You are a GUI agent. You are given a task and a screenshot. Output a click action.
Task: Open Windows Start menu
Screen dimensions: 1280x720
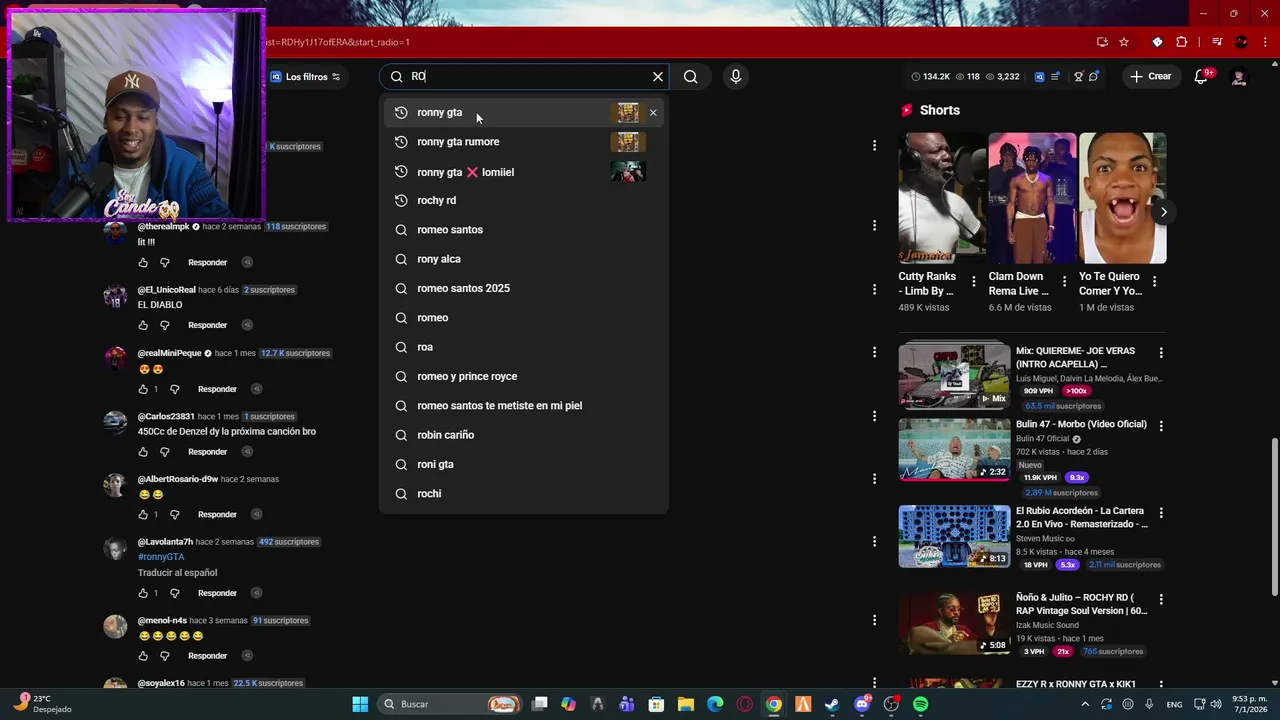click(x=360, y=704)
